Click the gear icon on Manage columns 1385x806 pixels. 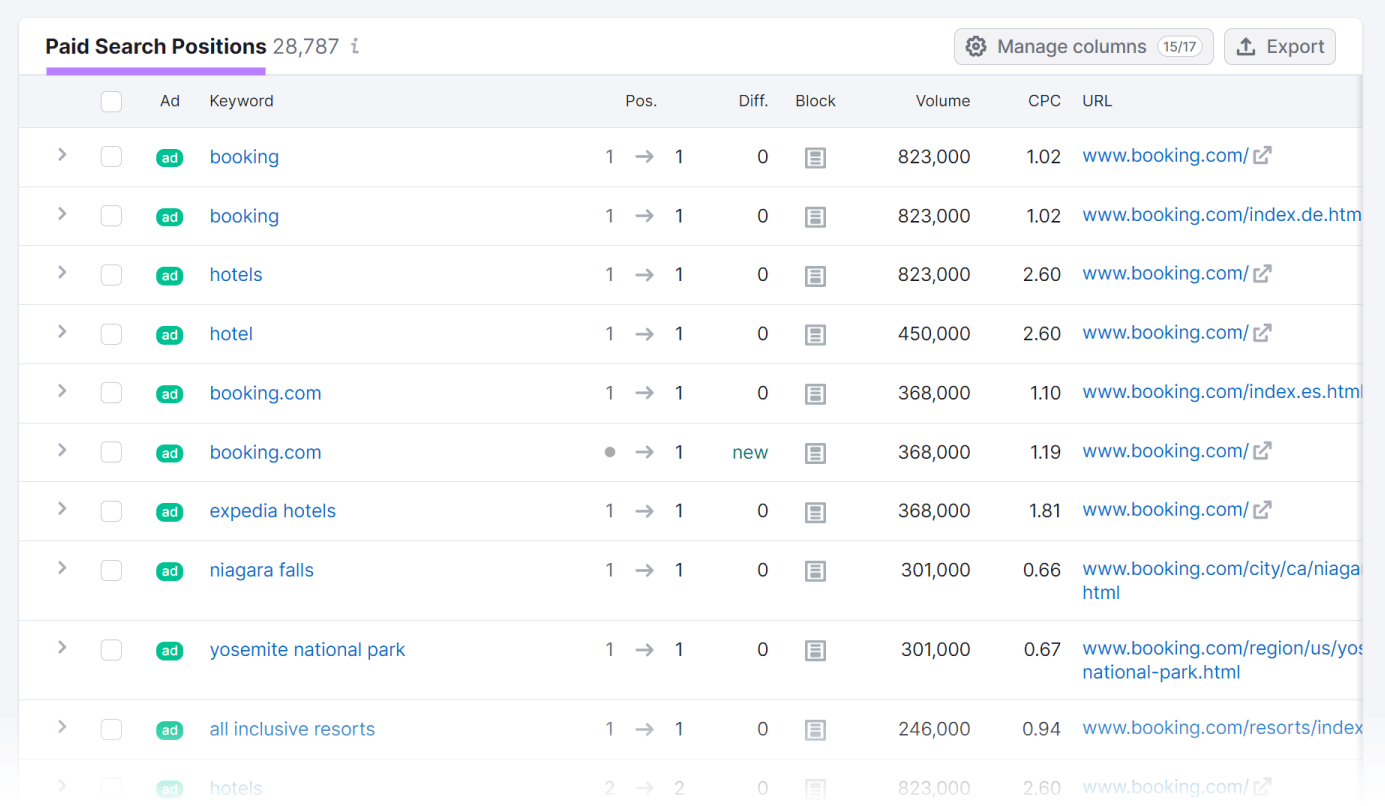tap(976, 45)
